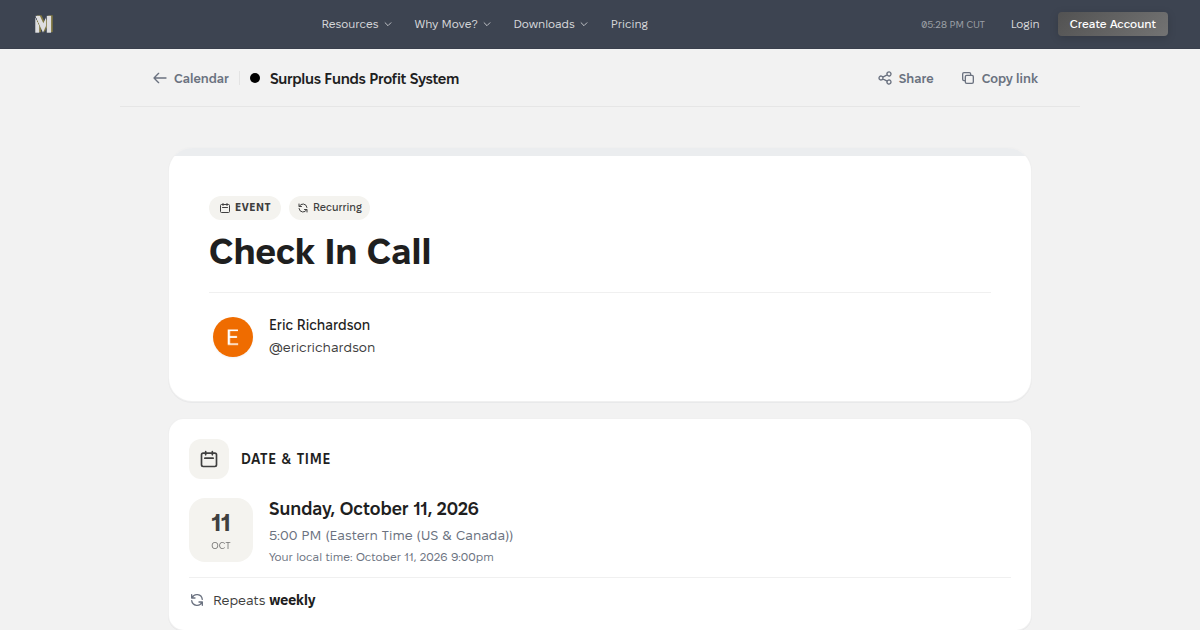
Task: Click the 5:00 PM Eastern Time text
Action: point(391,535)
